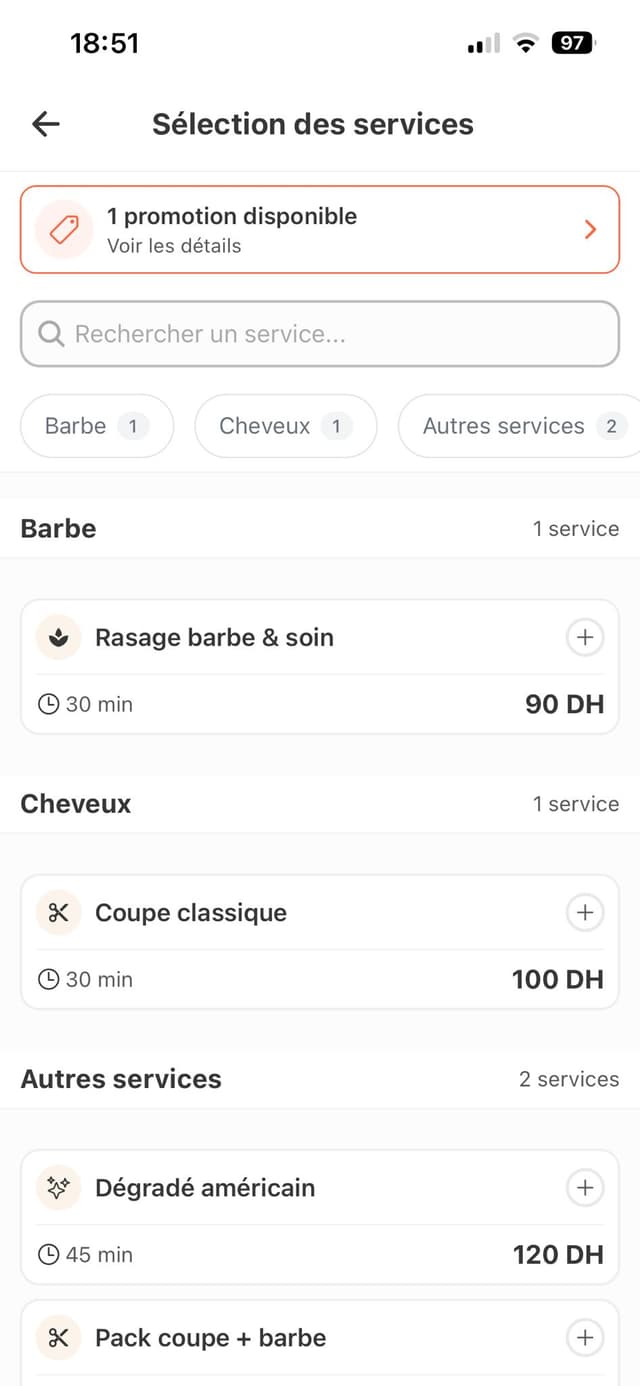Select the Cheveux filter chip
640x1386 pixels.
pyautogui.click(x=285, y=426)
